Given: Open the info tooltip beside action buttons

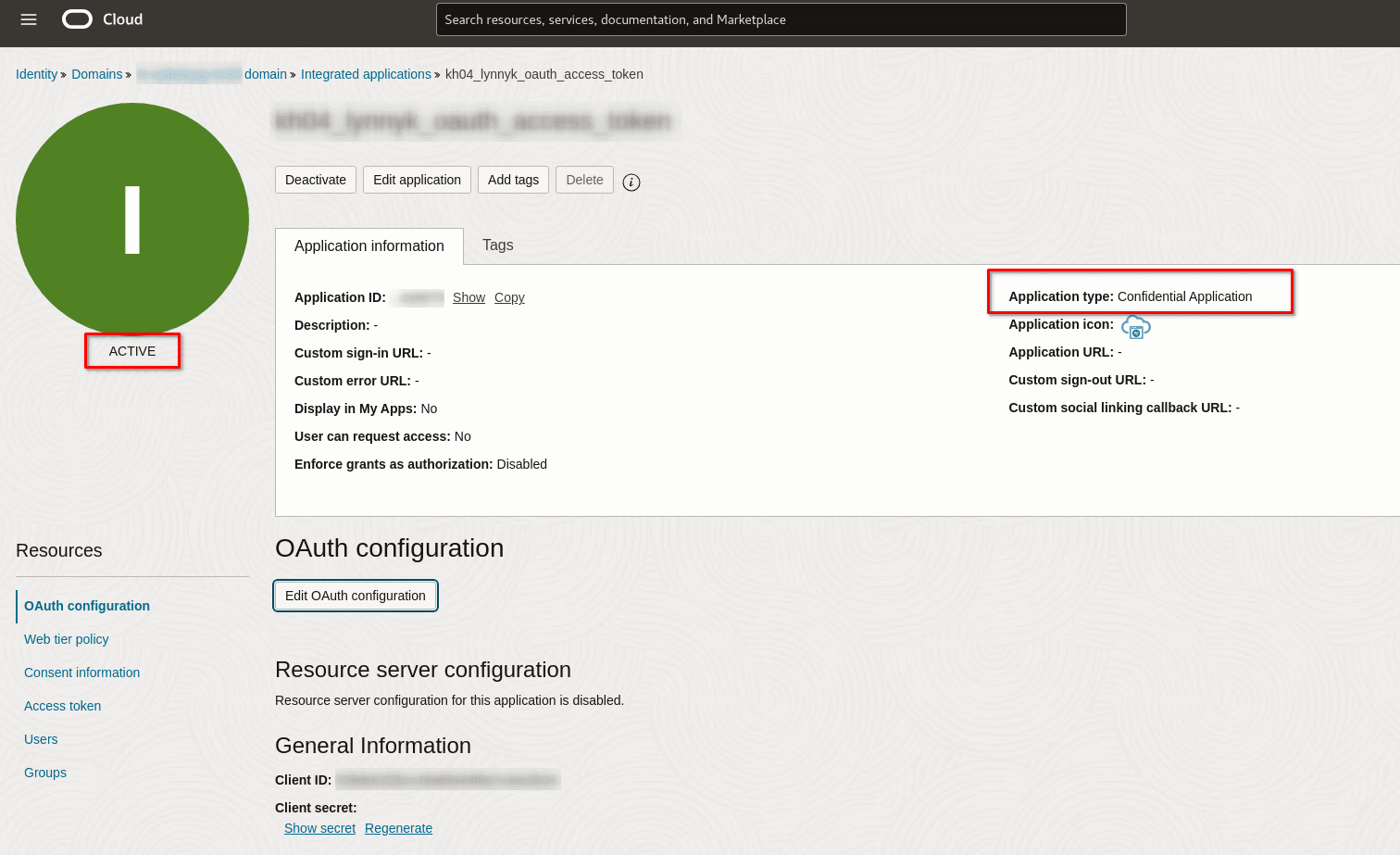Looking at the screenshot, I should (631, 182).
